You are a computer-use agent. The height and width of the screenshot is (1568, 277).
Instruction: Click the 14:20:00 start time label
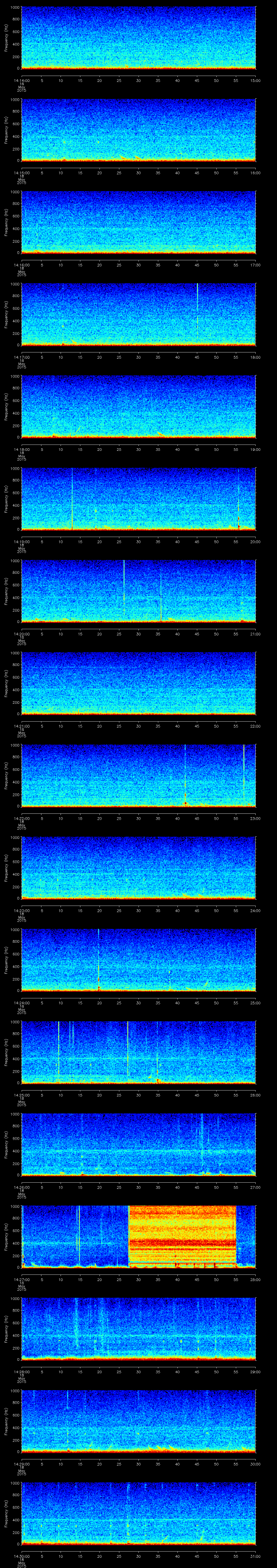[21, 634]
